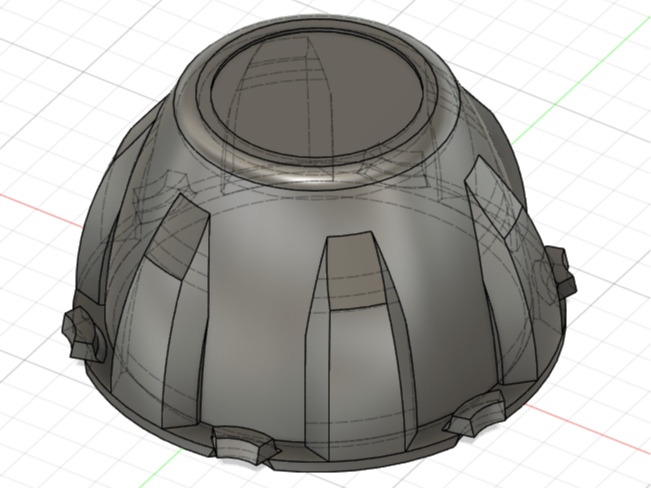This screenshot has height=488, width=651.
Task: Select the flat circular top face of the cap
Action: point(318,93)
